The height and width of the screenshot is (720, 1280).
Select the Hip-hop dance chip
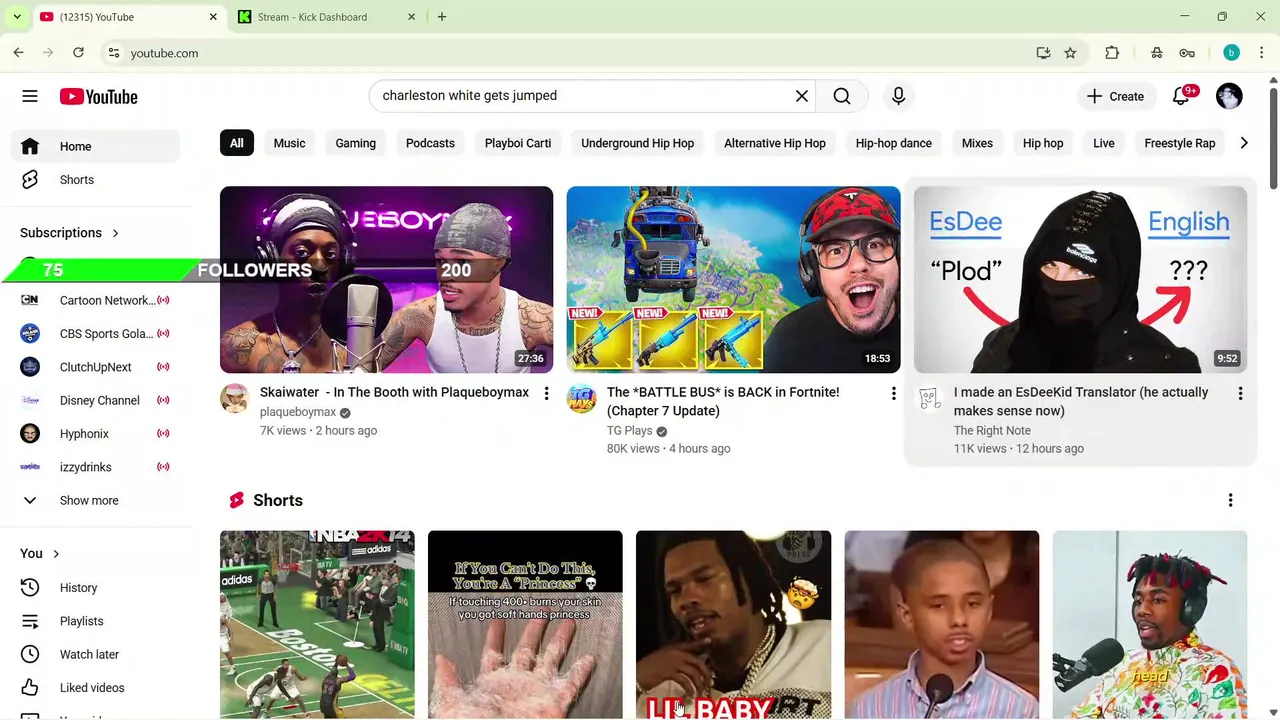pyautogui.click(x=893, y=143)
